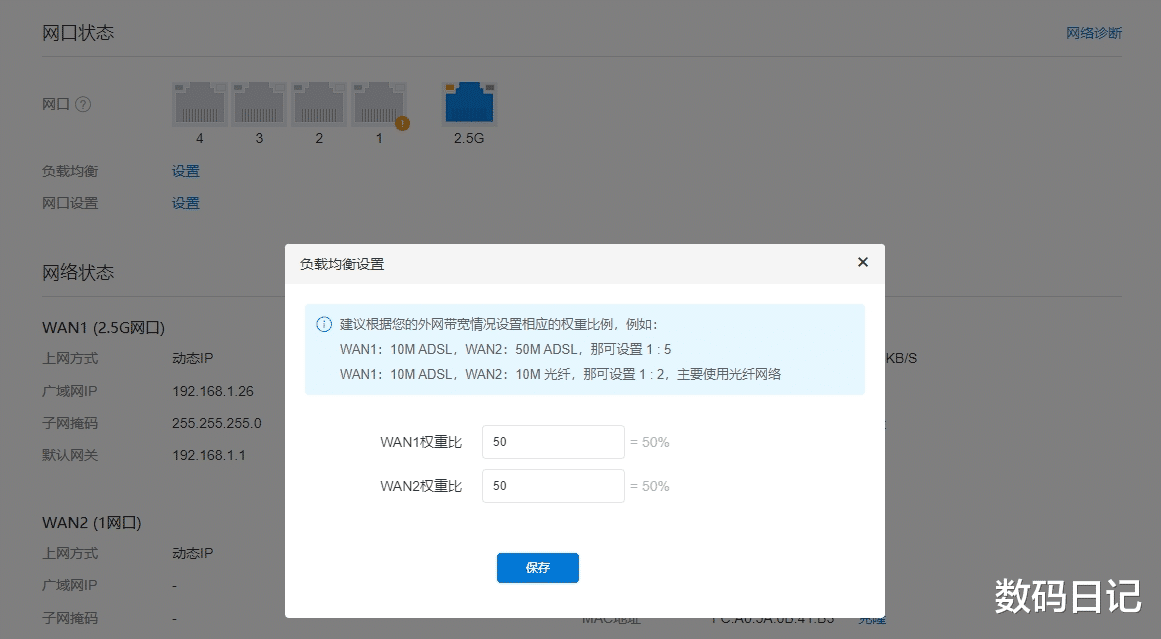Click the WAN1 默认网关 label
The width and height of the screenshot is (1161, 639).
point(70,455)
